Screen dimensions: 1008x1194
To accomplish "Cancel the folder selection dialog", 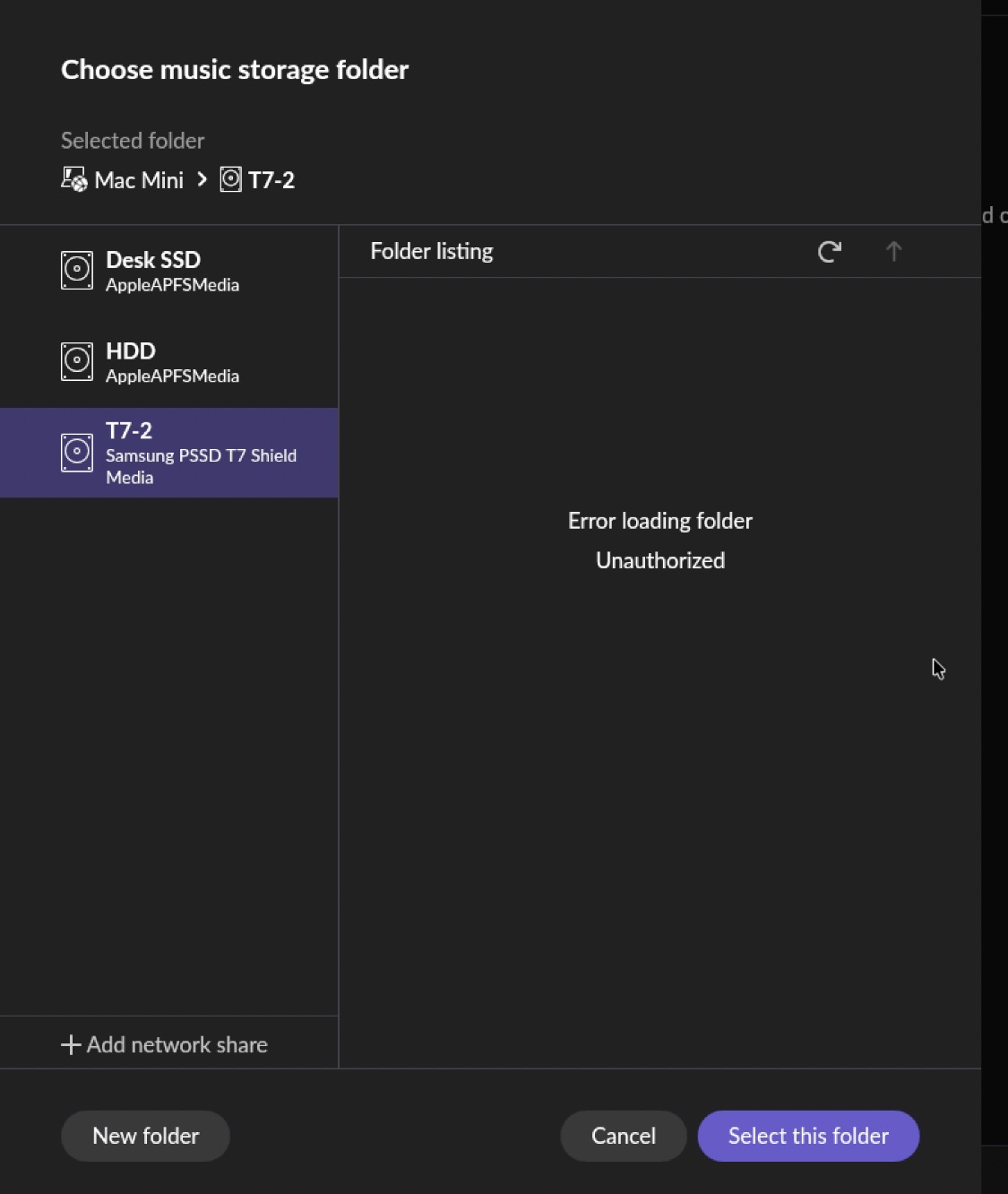I will tap(623, 1136).
